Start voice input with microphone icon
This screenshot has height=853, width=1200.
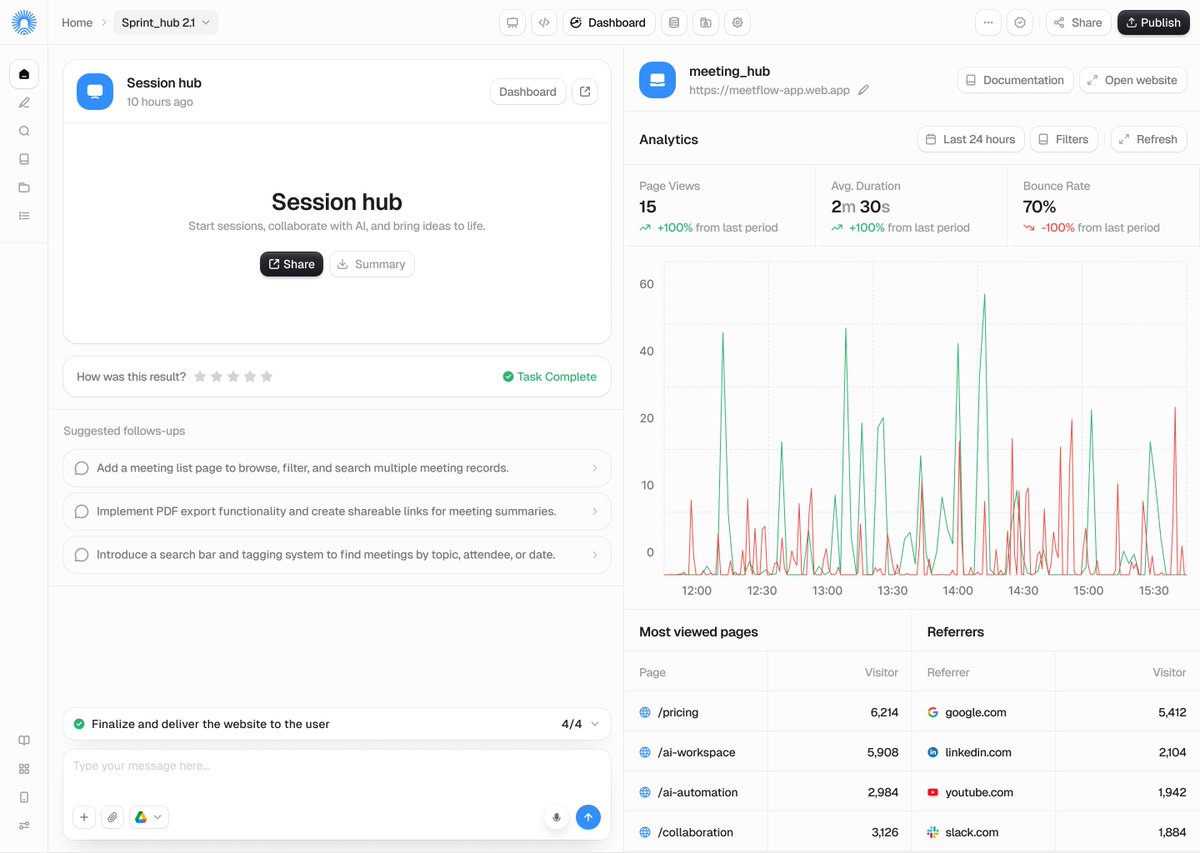pyautogui.click(x=557, y=817)
